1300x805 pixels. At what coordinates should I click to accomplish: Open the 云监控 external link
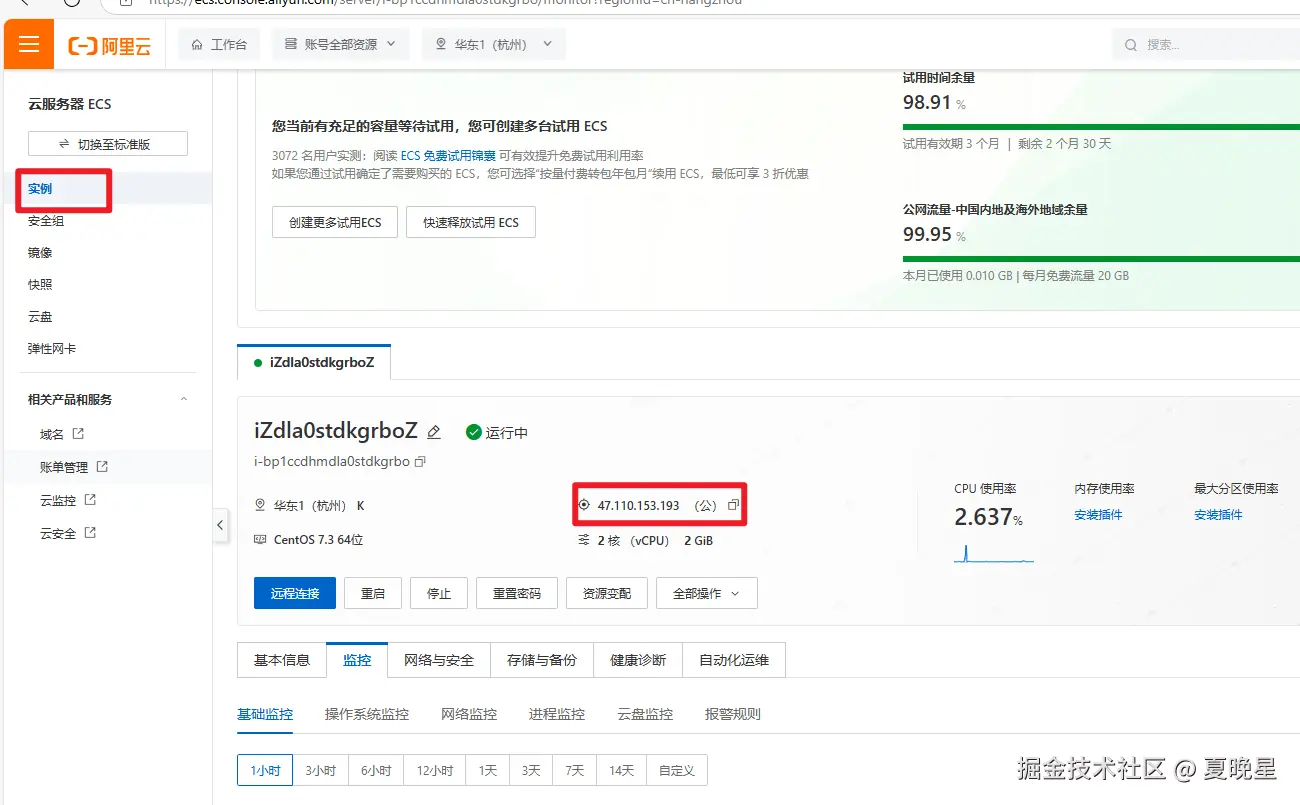click(x=68, y=500)
